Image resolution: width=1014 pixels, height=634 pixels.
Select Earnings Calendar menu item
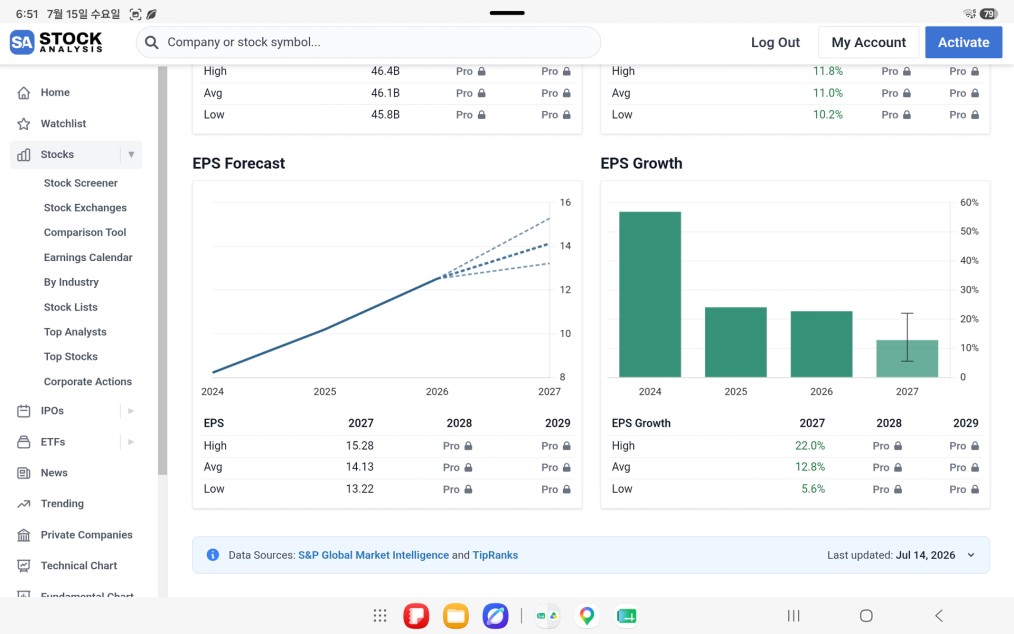click(x=88, y=257)
